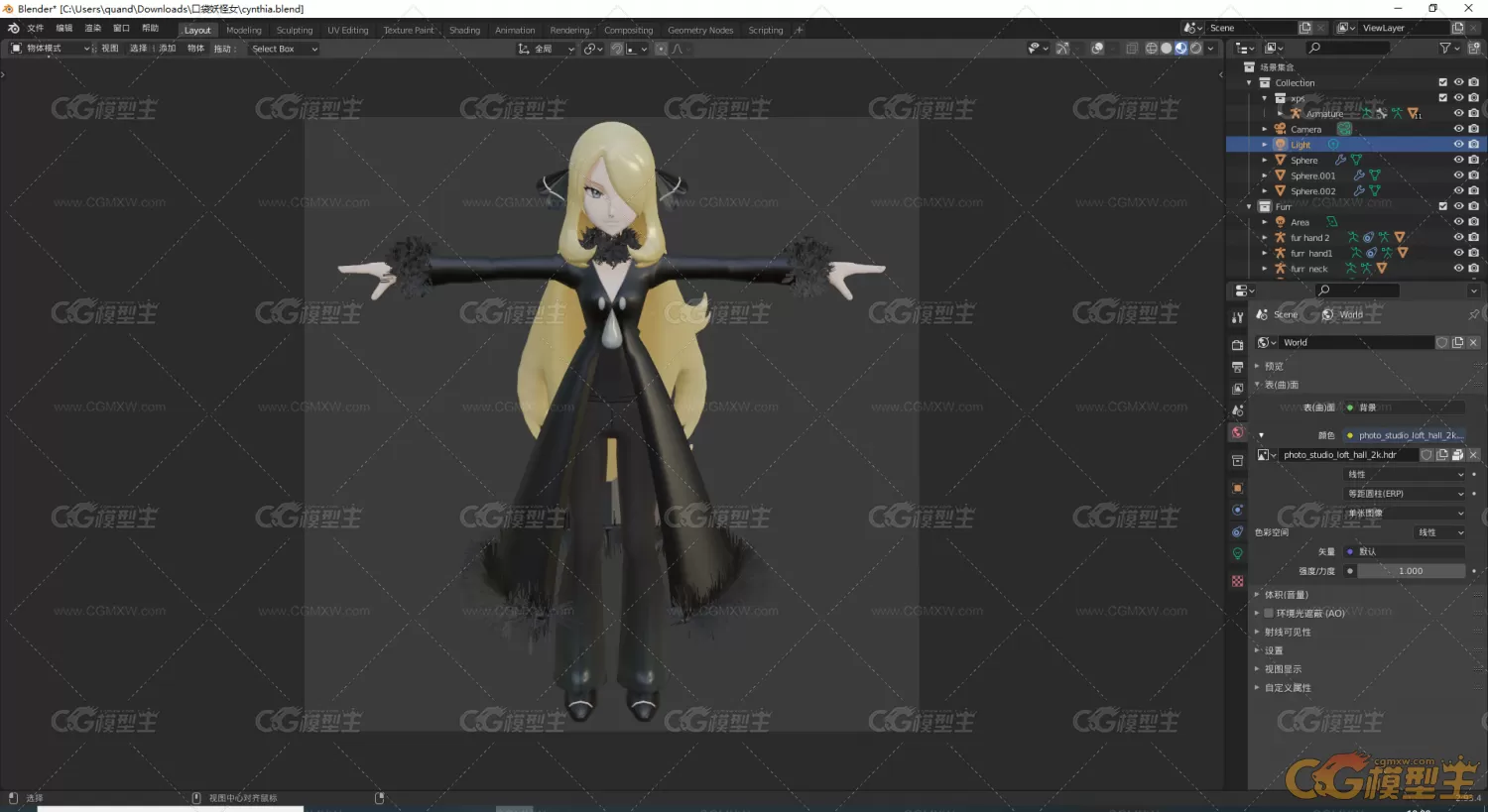Open the Texture properties tab
The width and height of the screenshot is (1488, 812).
[x=1237, y=581]
